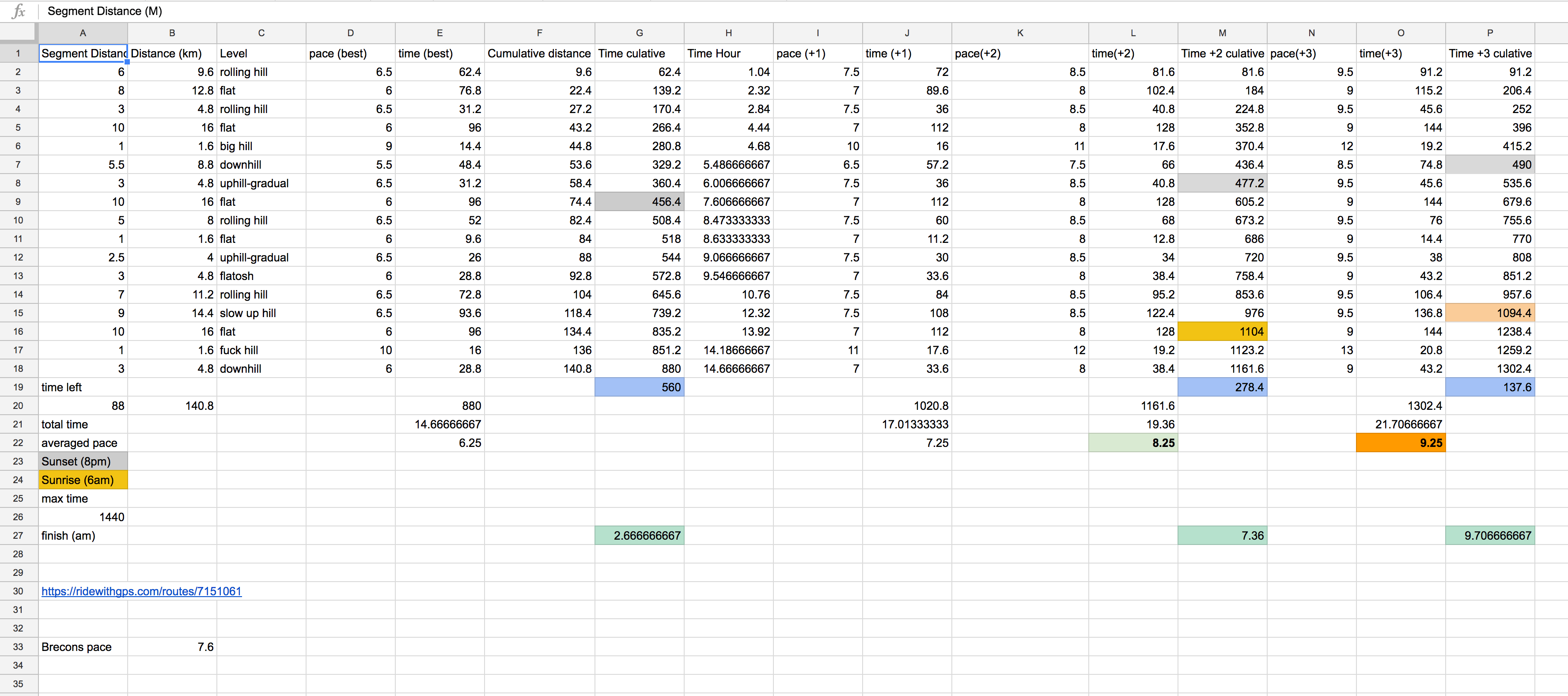
Task: Select the gray cell with 490
Action: pyautogui.click(x=1490, y=165)
